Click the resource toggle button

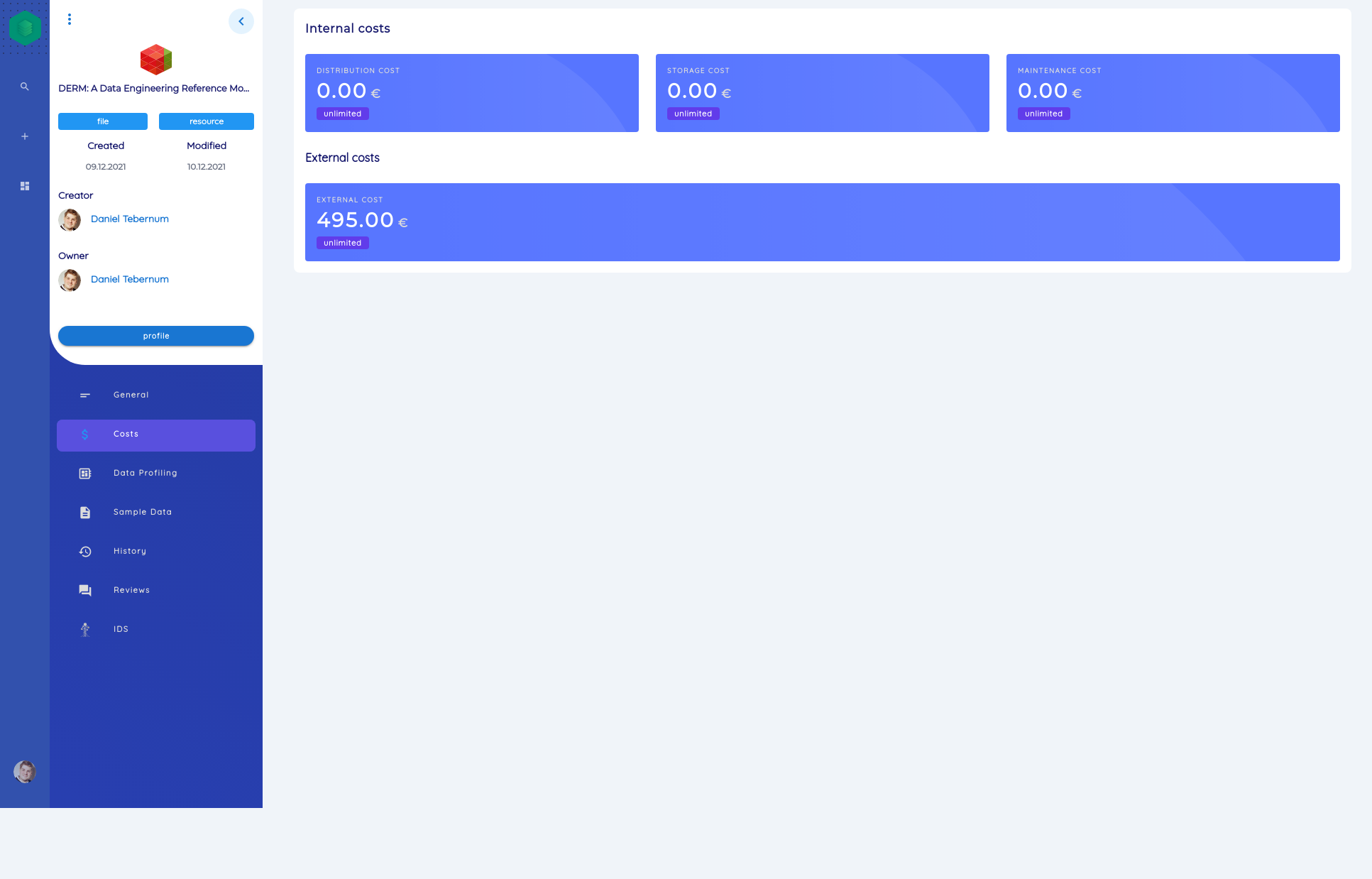pos(206,120)
